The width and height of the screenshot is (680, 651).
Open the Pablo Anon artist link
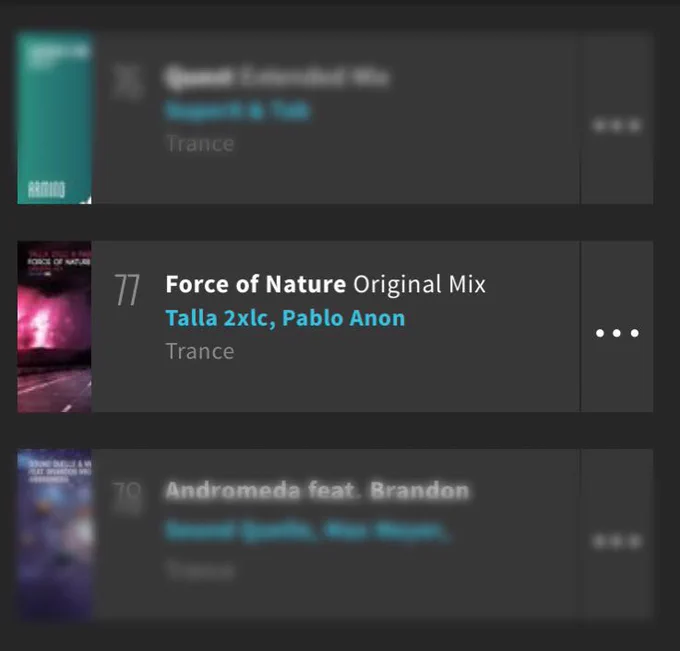click(x=343, y=318)
